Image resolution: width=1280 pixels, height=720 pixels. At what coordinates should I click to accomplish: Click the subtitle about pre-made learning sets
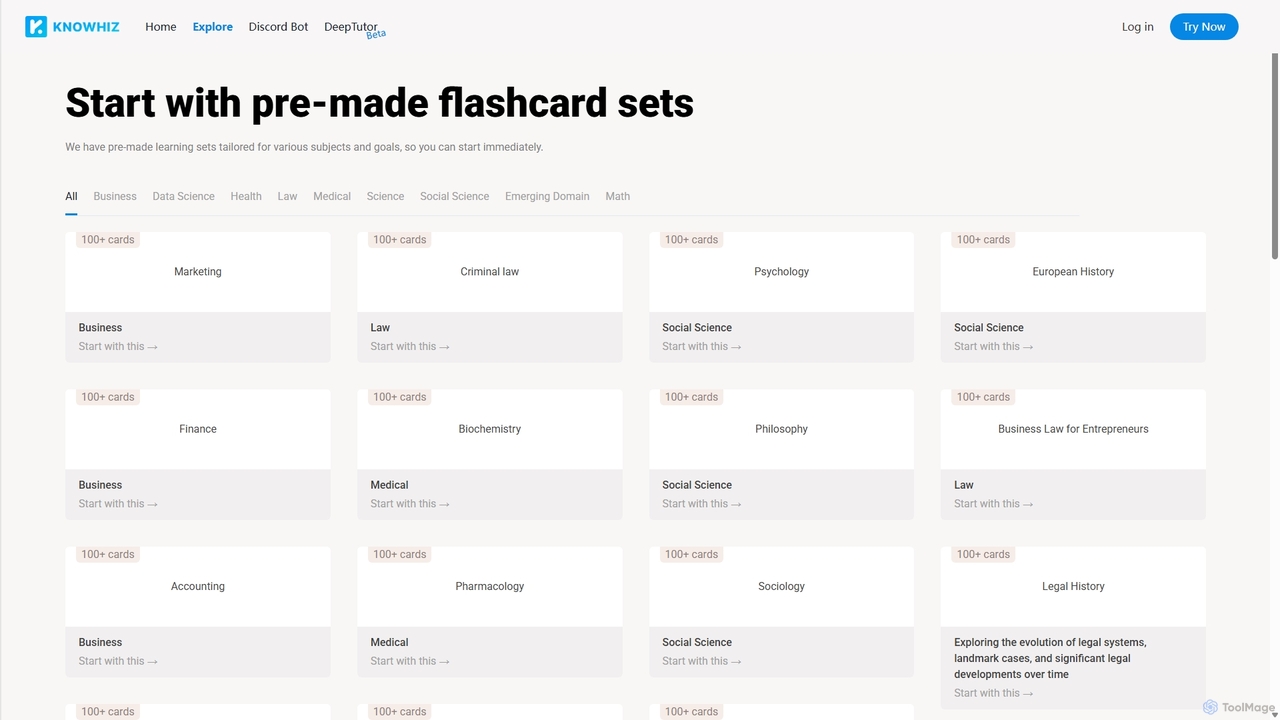(304, 147)
